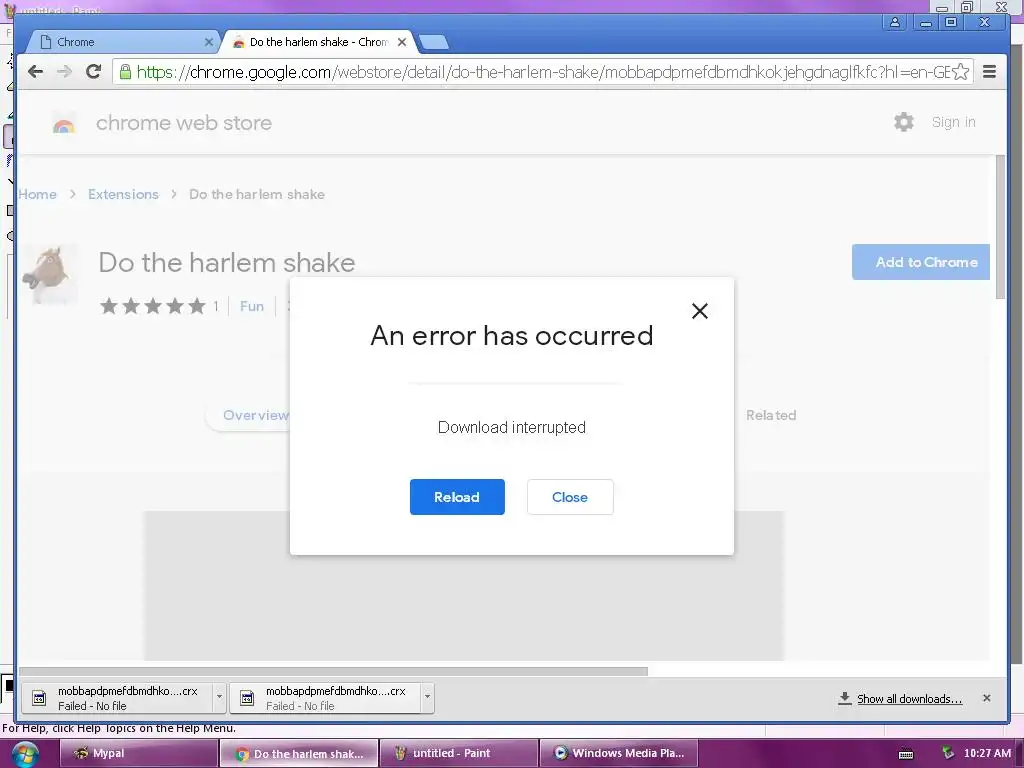Click the green padlock security icon

click(x=125, y=71)
